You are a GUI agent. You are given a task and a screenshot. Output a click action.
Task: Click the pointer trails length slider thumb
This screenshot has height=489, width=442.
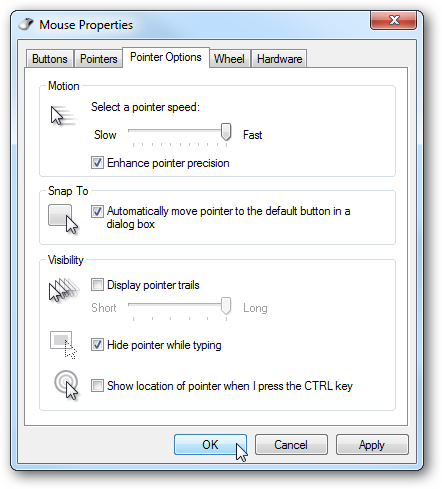pos(226,306)
